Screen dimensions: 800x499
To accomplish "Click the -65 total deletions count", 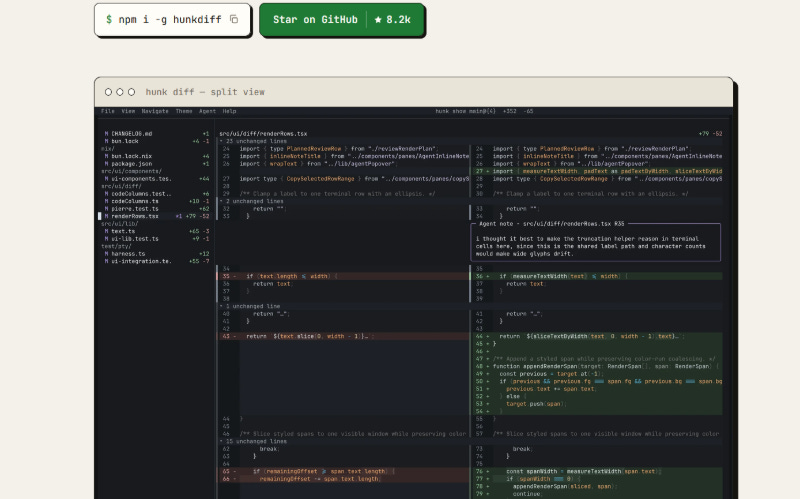I will 528,111.
